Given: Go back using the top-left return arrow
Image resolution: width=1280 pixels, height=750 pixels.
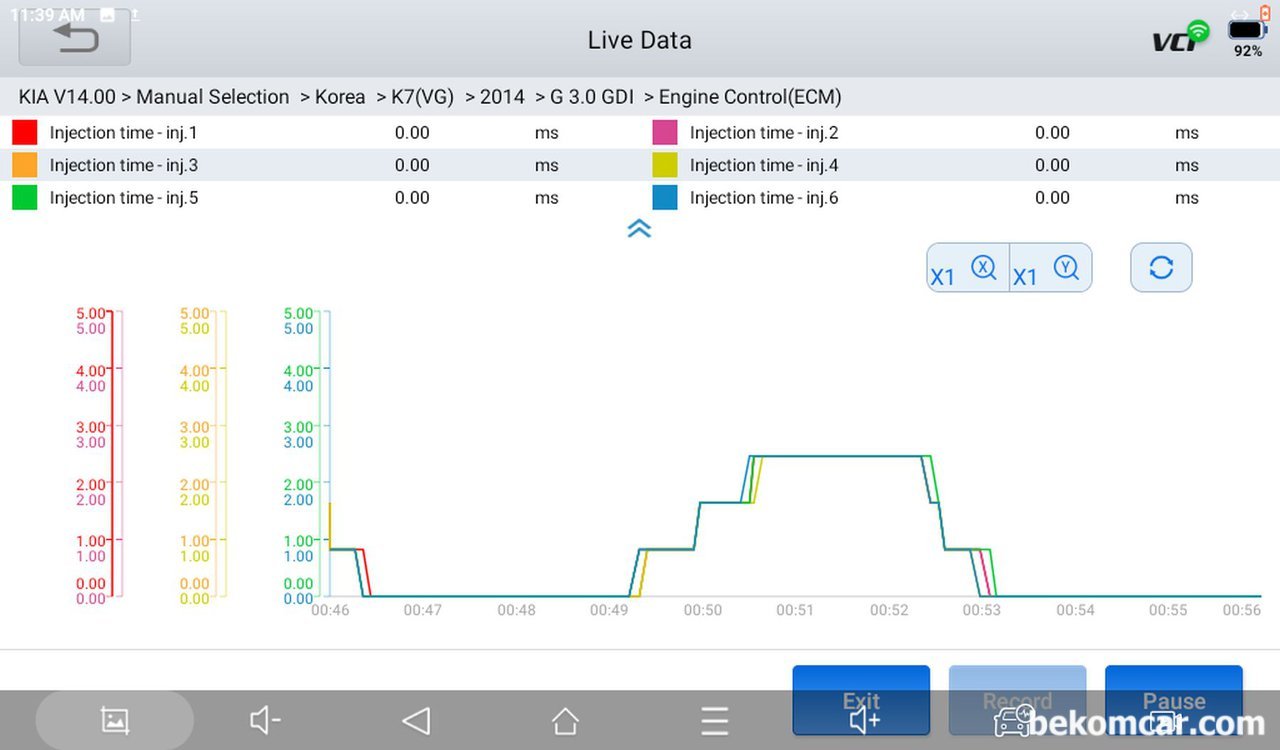Looking at the screenshot, I should tap(75, 38).
